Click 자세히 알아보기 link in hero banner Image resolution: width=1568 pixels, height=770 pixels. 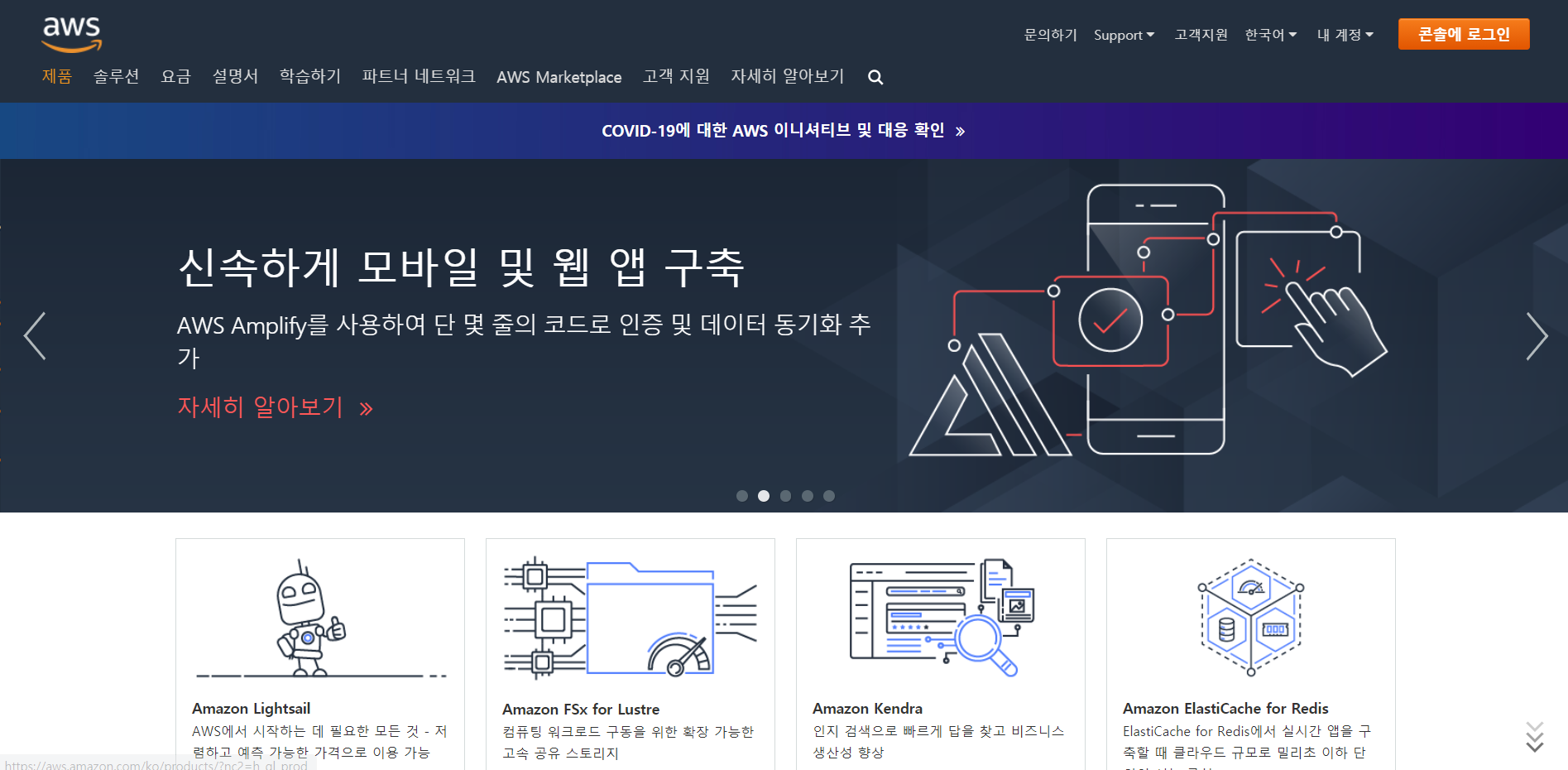[275, 407]
